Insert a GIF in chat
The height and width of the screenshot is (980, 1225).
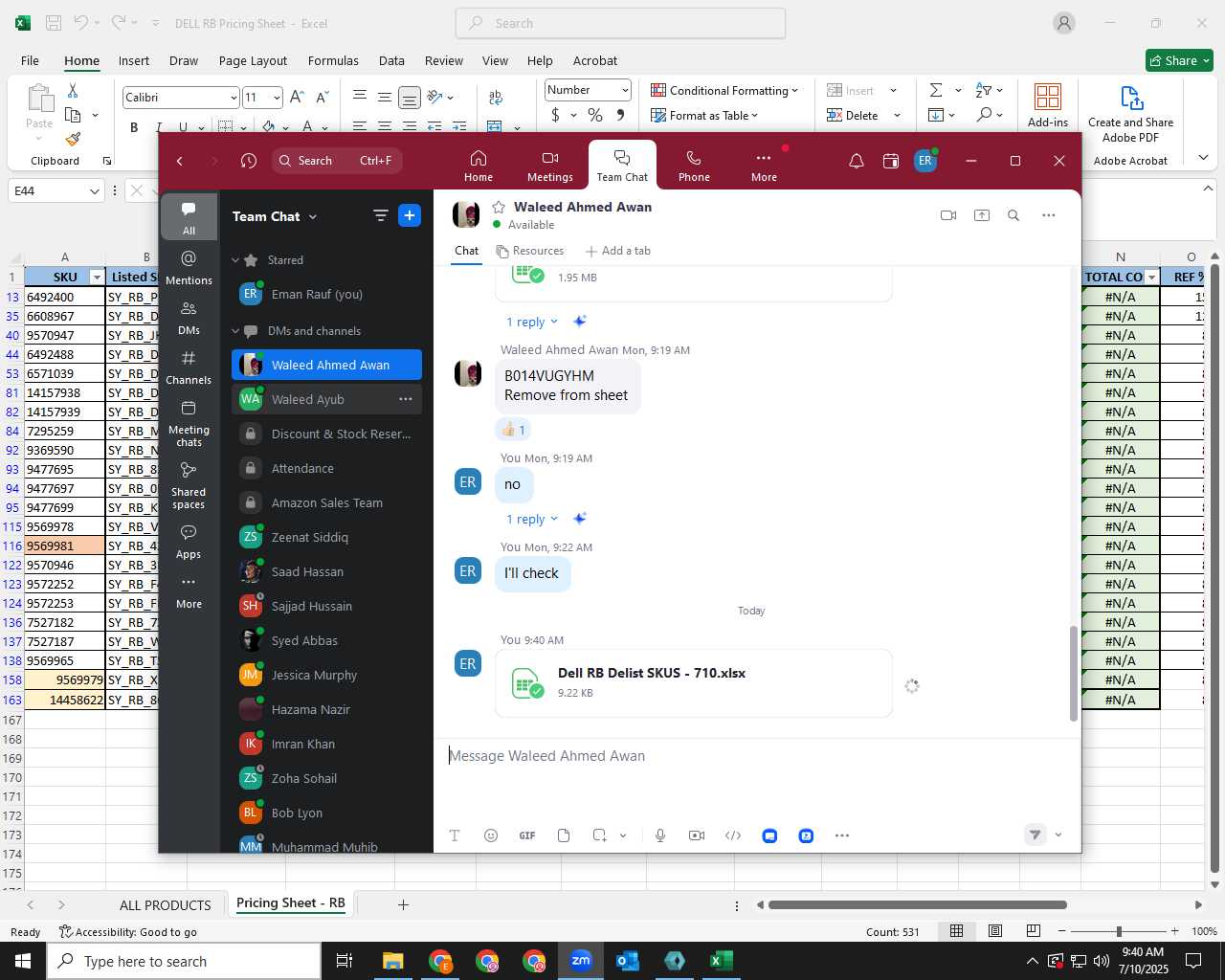pos(527,835)
